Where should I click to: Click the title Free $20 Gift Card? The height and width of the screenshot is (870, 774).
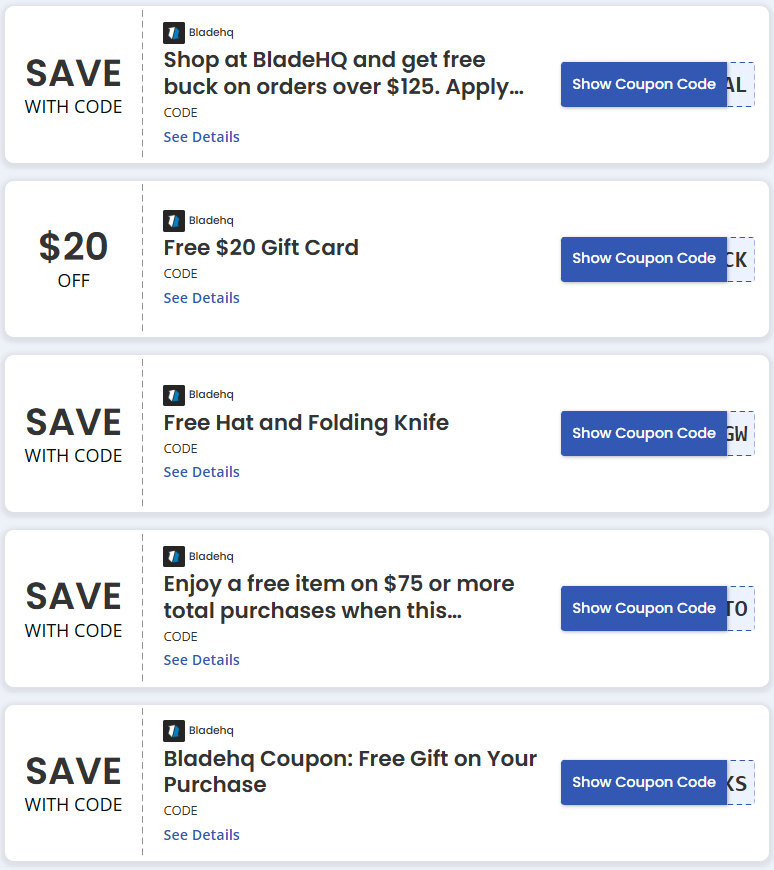(x=261, y=247)
